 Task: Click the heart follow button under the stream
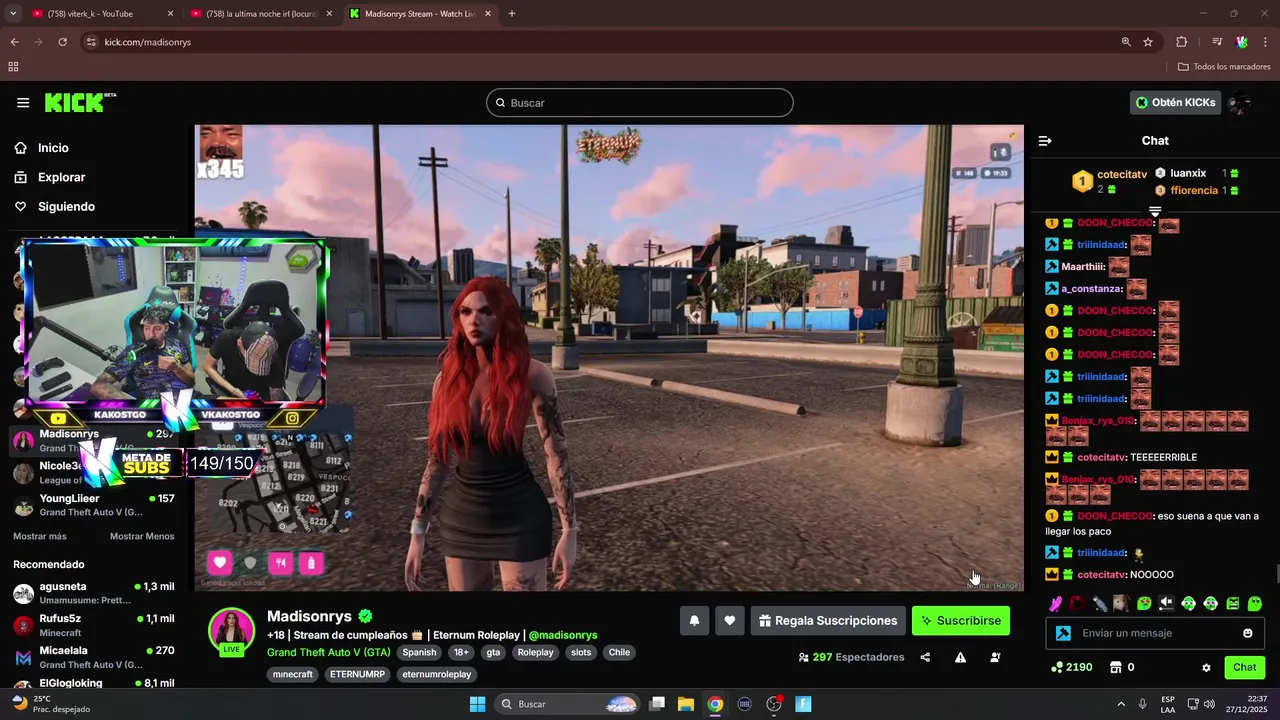pyautogui.click(x=730, y=621)
